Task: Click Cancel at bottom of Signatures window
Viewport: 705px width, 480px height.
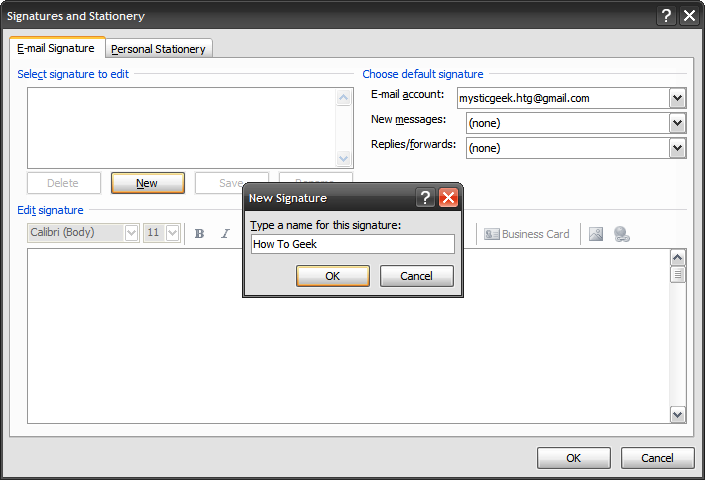Action: [x=657, y=458]
